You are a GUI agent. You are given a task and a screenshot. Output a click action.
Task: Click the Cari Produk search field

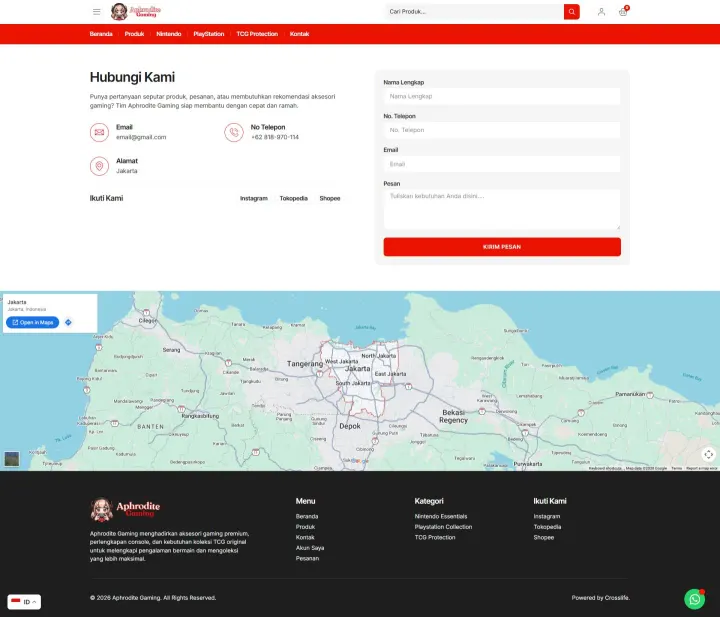(x=474, y=12)
